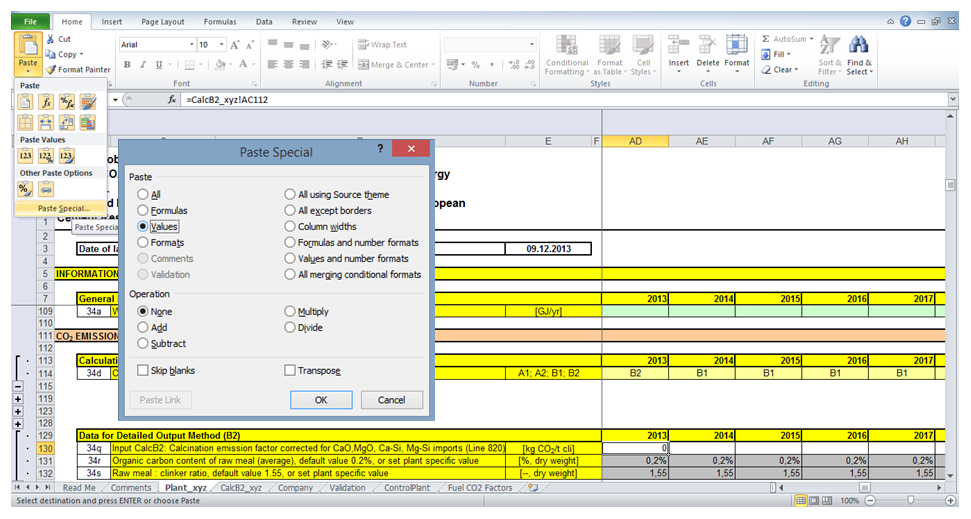The image size is (971, 519).
Task: Open Conditional Formatting
Action: [x=567, y=56]
